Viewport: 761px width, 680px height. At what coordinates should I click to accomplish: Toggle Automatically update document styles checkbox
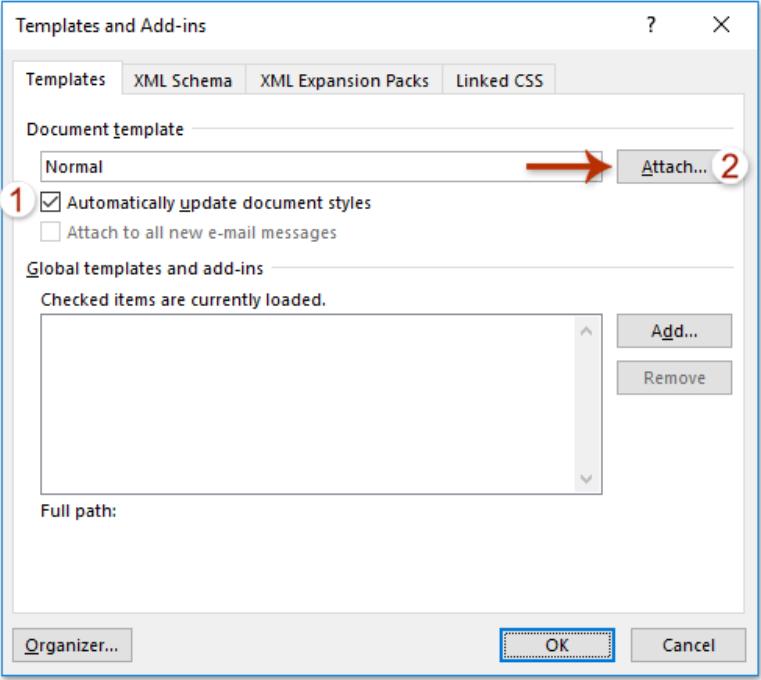pos(51,203)
